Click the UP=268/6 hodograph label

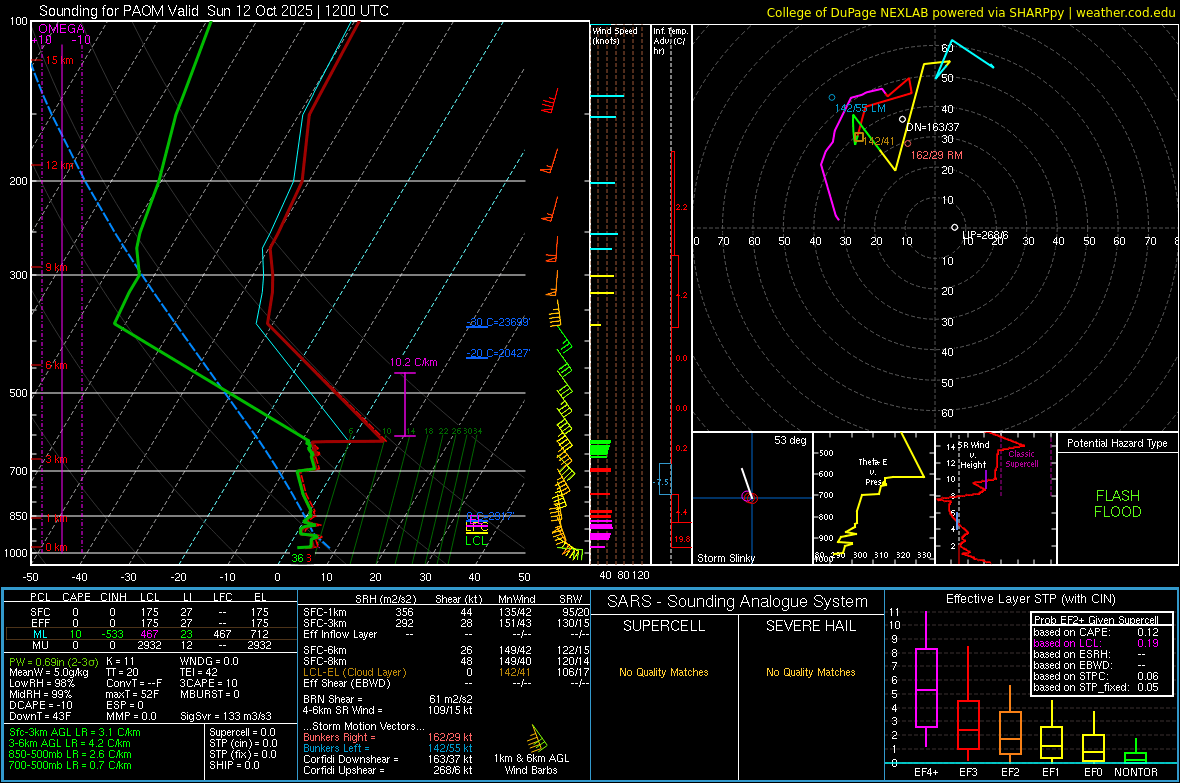tap(985, 236)
